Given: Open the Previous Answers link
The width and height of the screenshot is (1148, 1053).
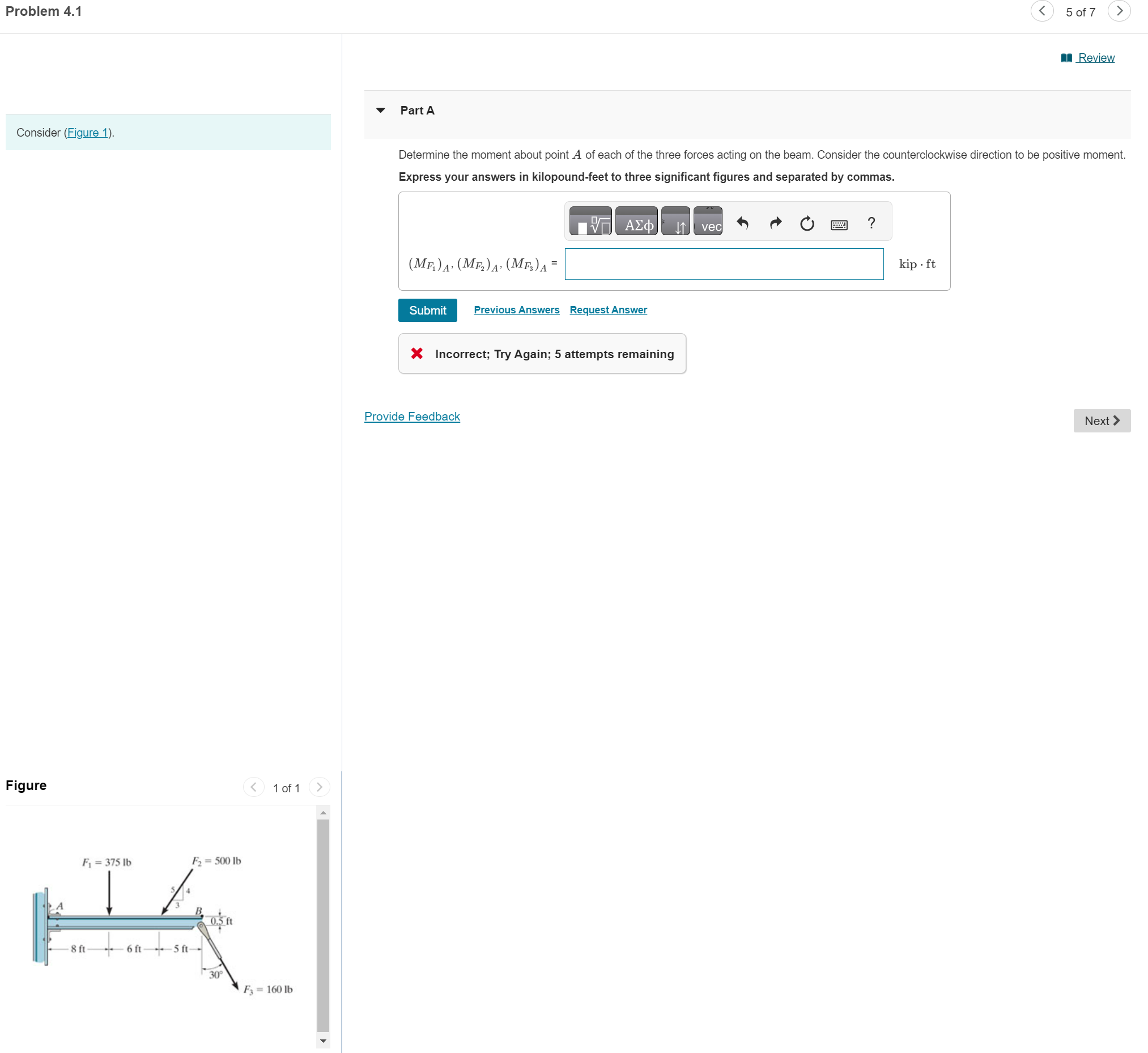Looking at the screenshot, I should (516, 309).
